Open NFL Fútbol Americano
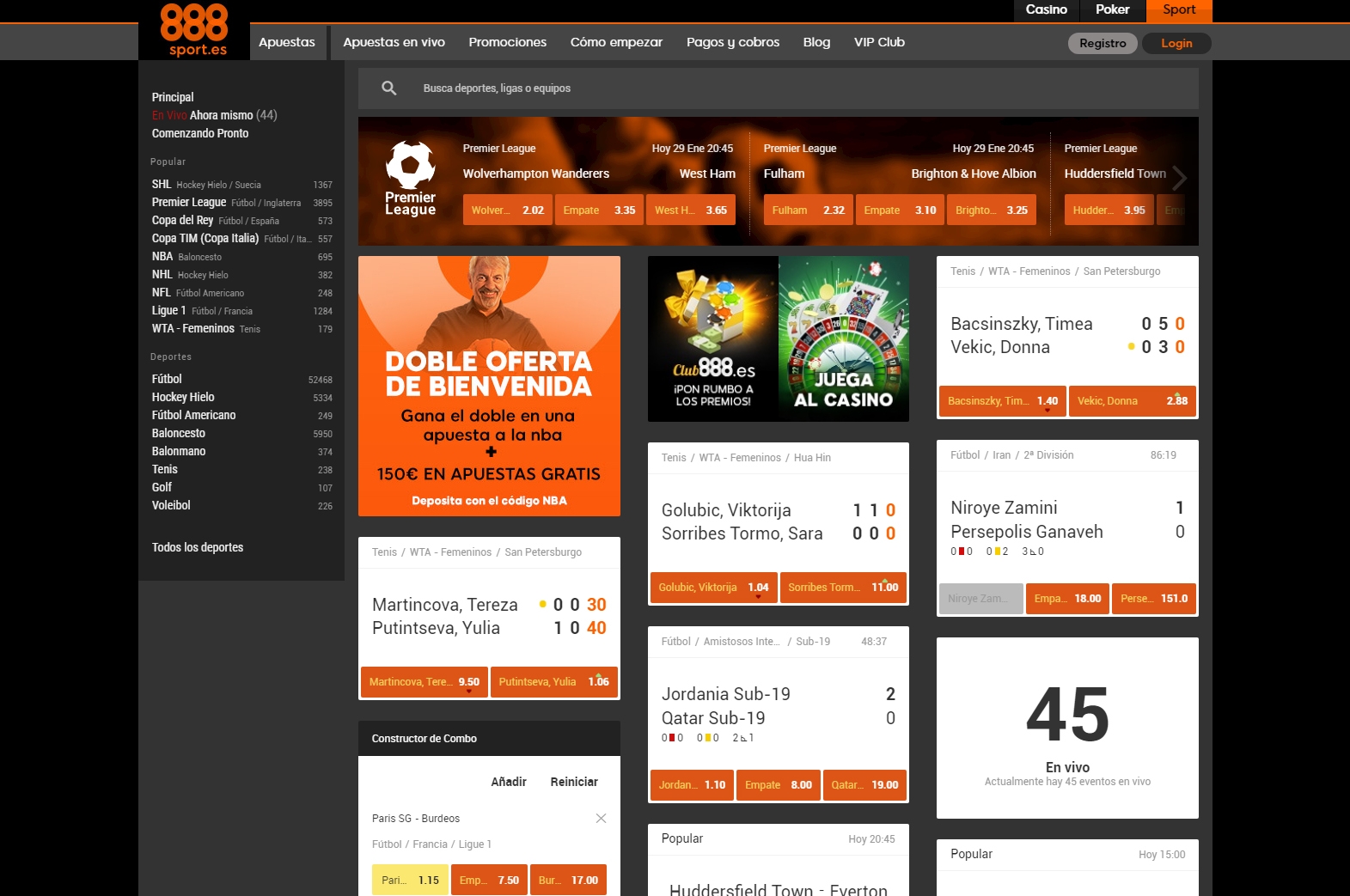The height and width of the screenshot is (896, 1350). tap(242, 292)
